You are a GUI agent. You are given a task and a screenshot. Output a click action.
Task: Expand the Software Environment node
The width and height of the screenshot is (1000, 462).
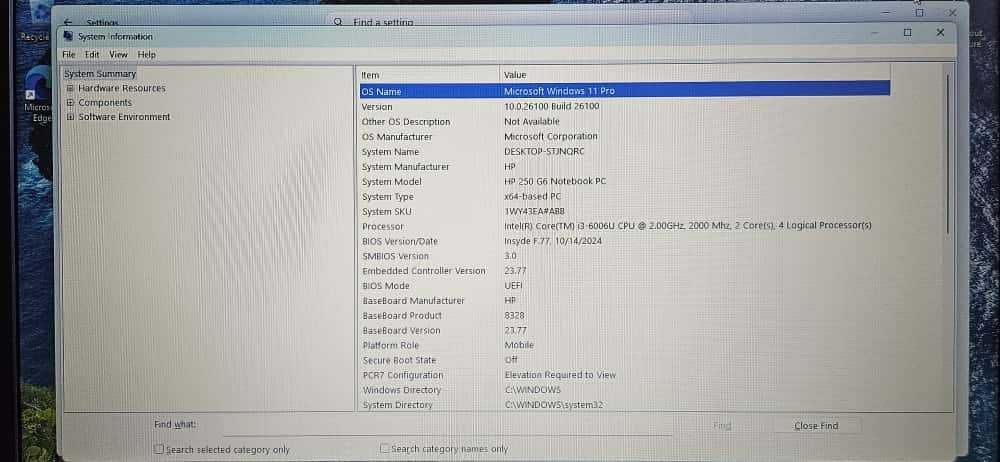[x=70, y=117]
